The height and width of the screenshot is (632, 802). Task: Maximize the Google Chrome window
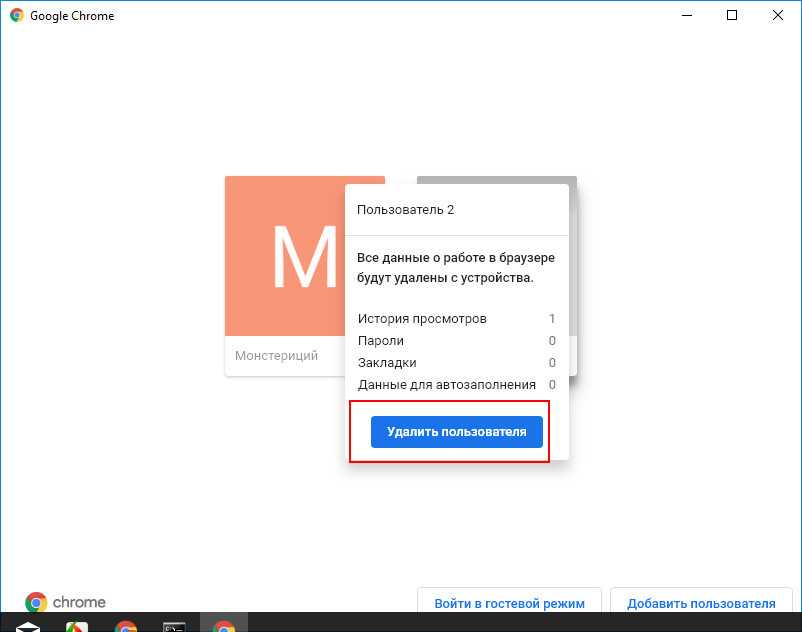click(x=732, y=16)
